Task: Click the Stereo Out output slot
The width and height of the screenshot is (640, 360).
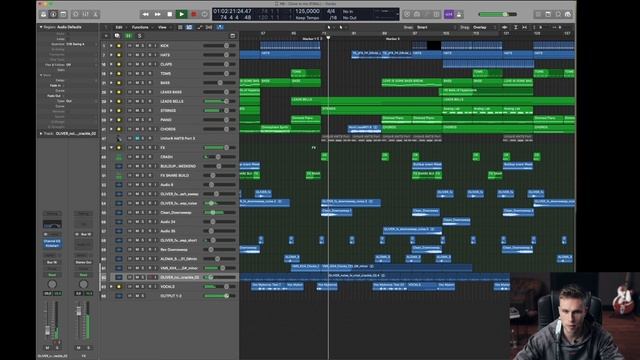Action: pos(83,262)
